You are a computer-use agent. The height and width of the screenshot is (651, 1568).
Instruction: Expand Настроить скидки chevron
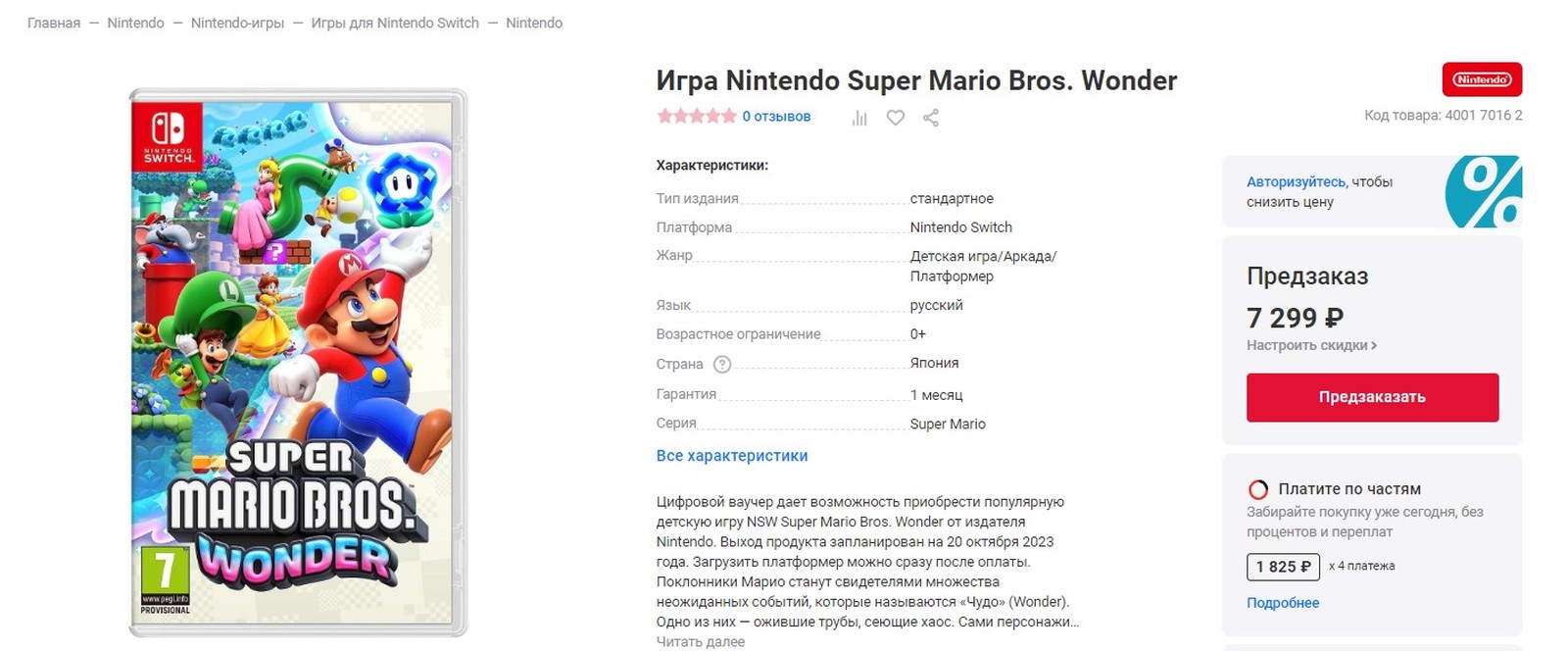tap(1373, 346)
